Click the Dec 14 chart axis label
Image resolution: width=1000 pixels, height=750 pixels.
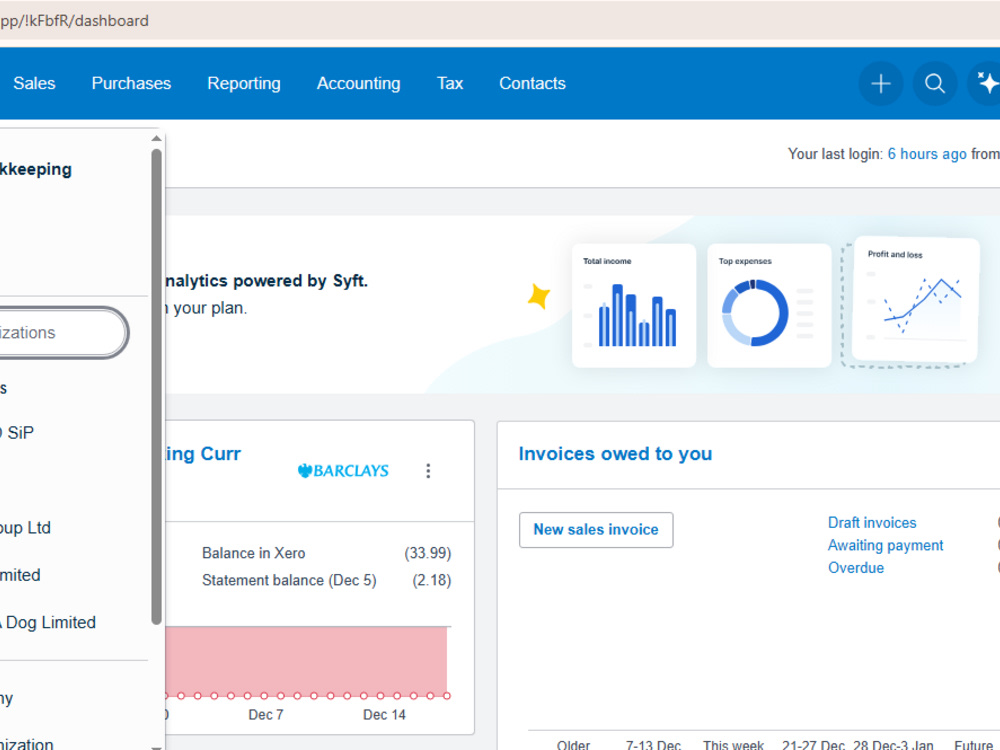click(x=384, y=715)
